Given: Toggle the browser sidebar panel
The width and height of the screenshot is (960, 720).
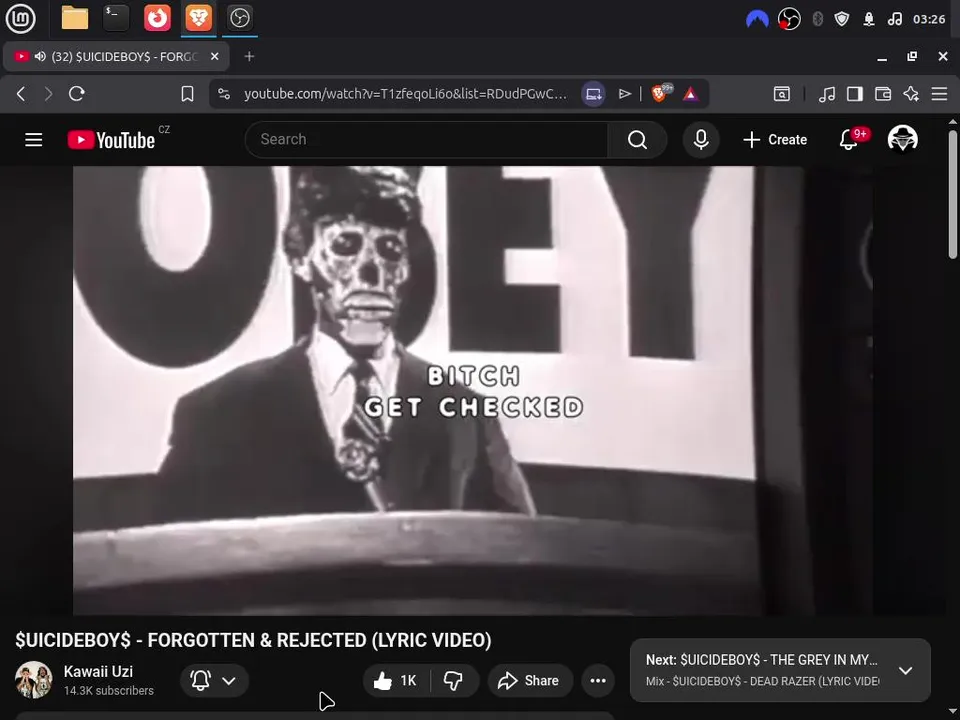Looking at the screenshot, I should [855, 94].
